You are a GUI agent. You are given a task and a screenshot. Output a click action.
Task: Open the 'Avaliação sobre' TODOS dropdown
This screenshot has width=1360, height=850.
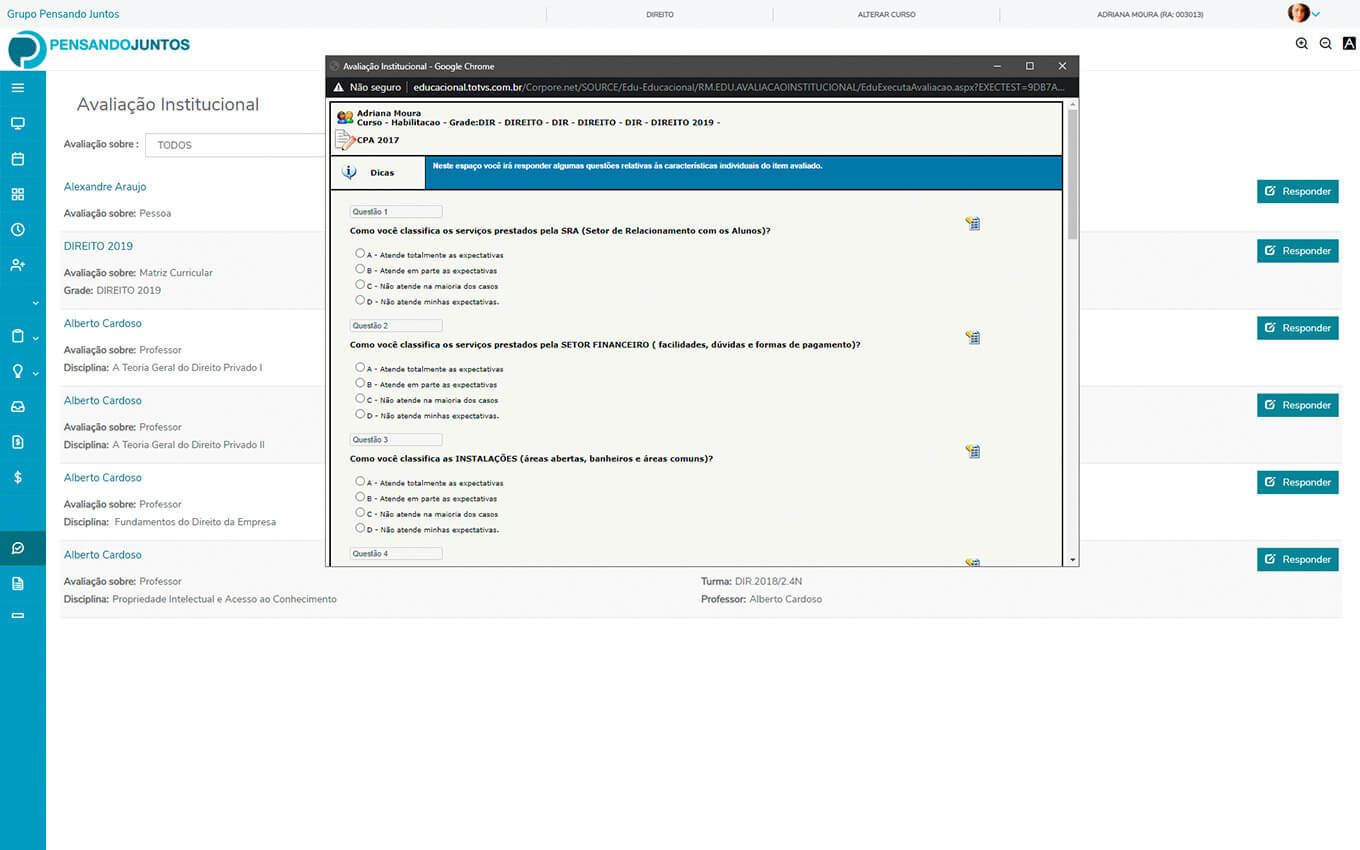(x=235, y=145)
